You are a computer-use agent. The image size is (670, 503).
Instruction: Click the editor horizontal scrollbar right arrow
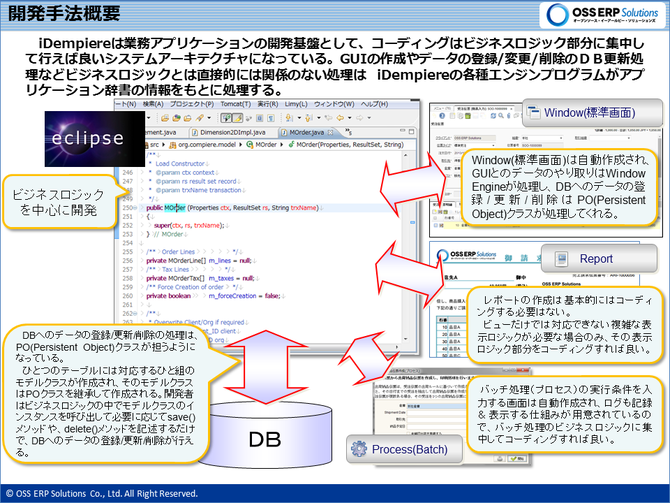(x=397, y=347)
